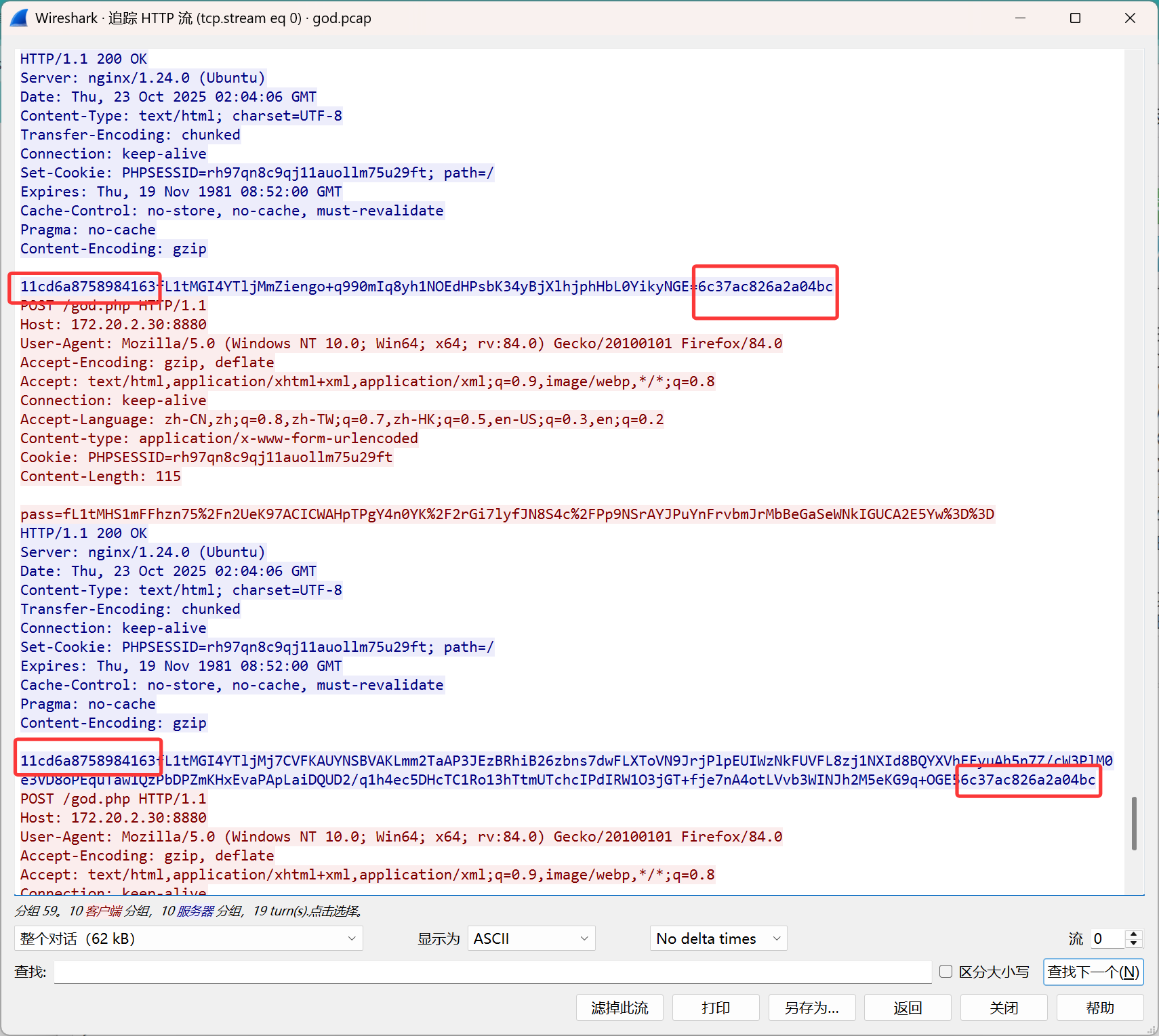Click the first 'HTTP/1.1 200 OK' line
This screenshot has width=1159, height=1036.
click(83, 59)
